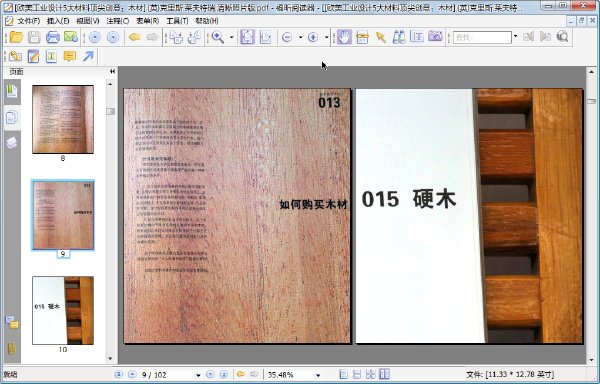600x384 pixels.
Task: Click the gray next view right arrow in toolbar
Action: pos(153,37)
